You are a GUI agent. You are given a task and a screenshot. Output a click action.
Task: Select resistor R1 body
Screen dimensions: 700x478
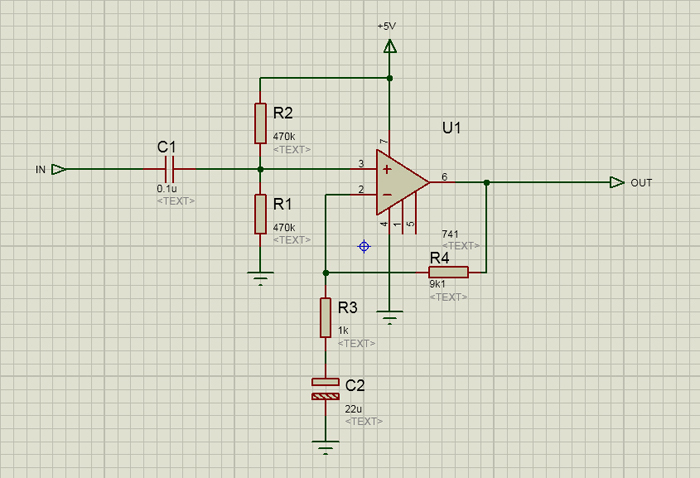coord(260,214)
